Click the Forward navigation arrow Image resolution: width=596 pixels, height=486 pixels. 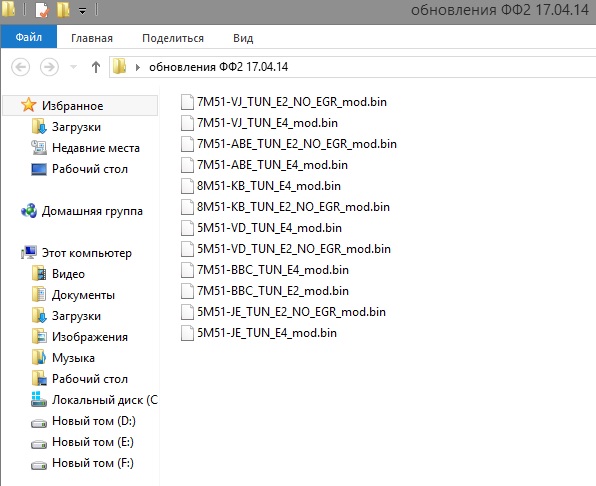click(x=49, y=67)
